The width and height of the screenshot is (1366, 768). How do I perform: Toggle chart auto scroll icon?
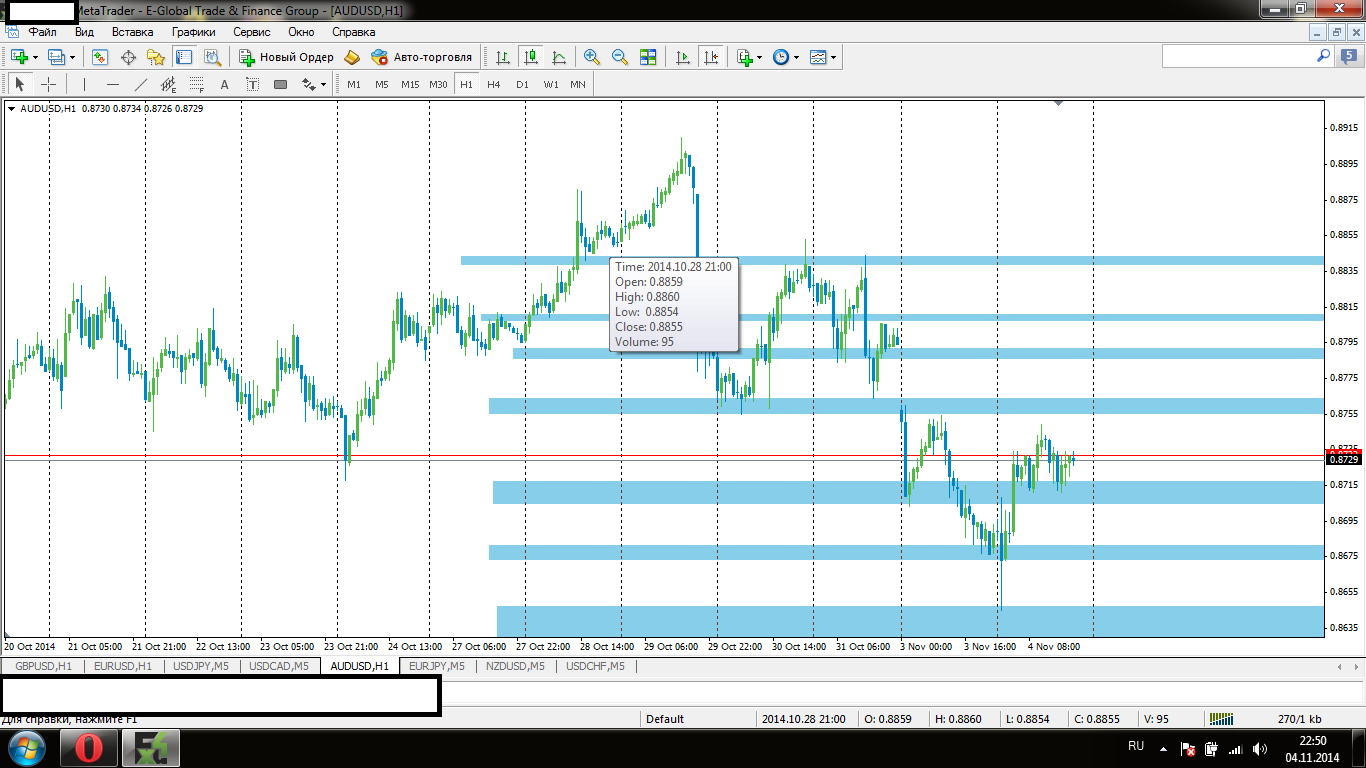click(x=683, y=57)
